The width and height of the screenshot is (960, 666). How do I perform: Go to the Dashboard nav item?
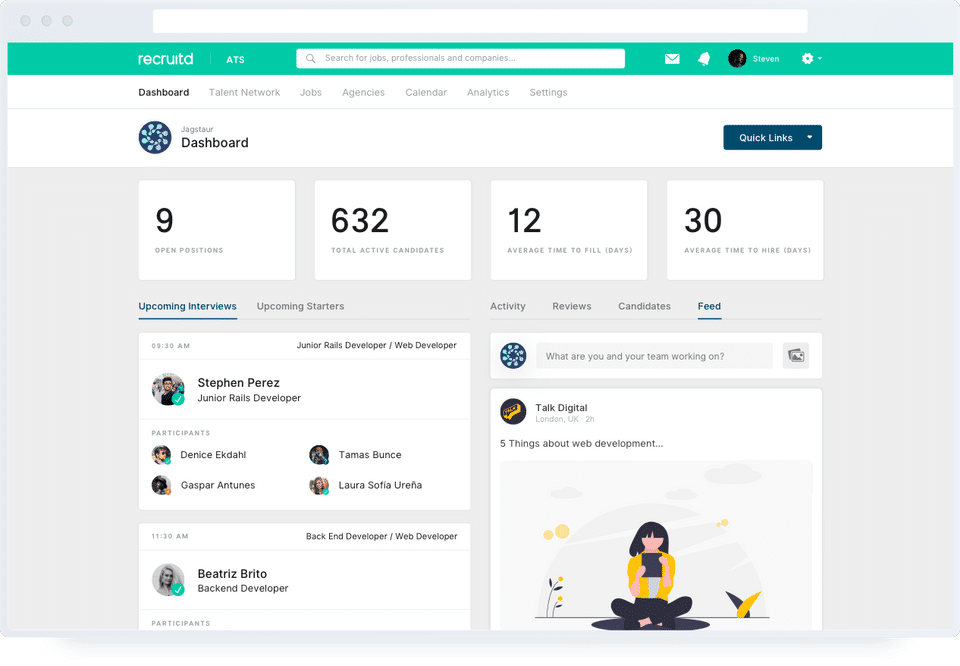[x=163, y=92]
